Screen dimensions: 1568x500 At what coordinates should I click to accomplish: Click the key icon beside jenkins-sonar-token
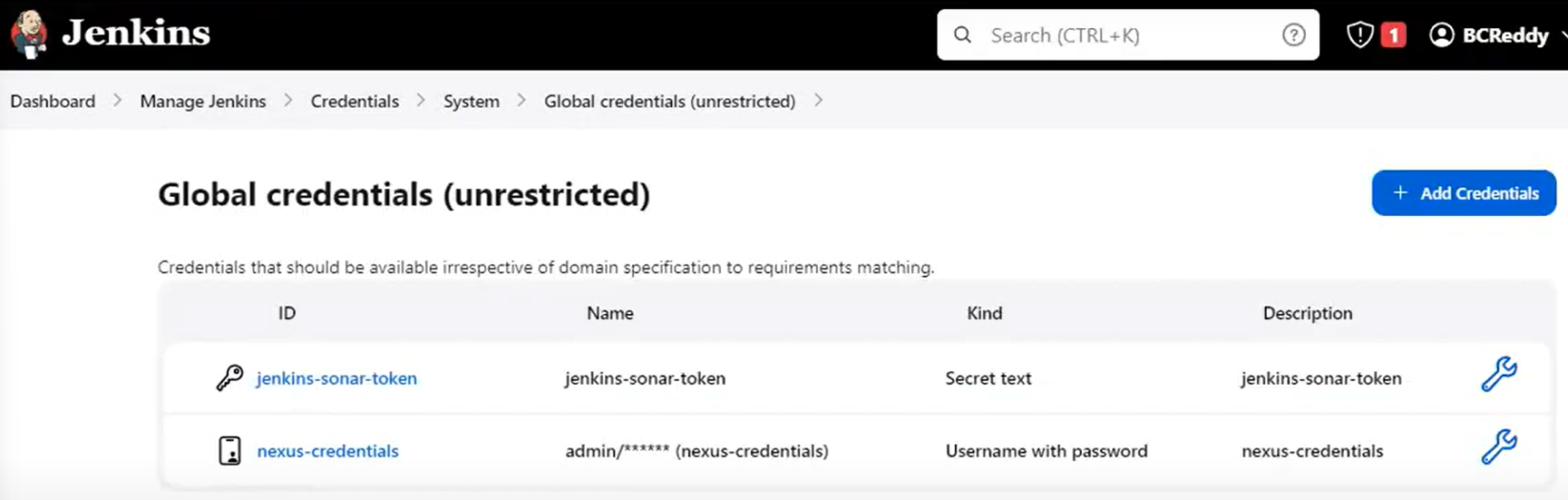229,377
